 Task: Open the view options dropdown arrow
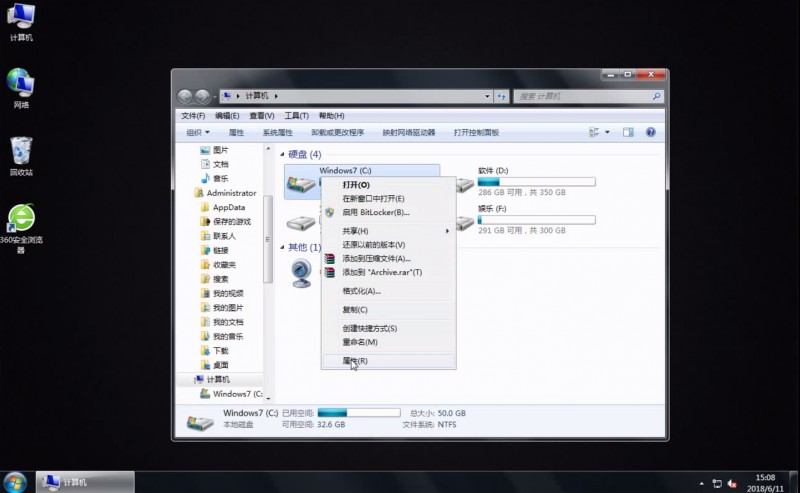click(x=607, y=132)
